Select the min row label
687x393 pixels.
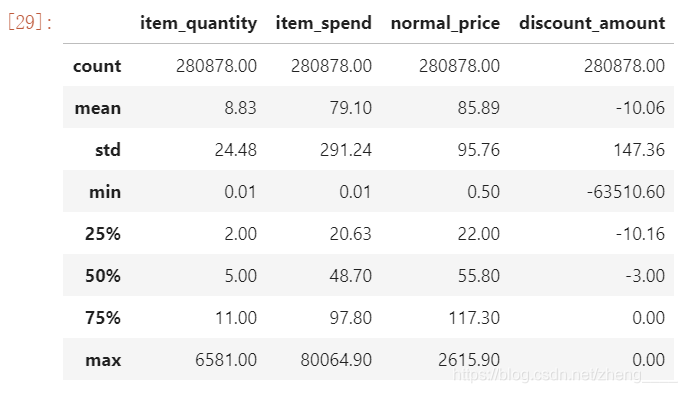pyautogui.click(x=105, y=192)
